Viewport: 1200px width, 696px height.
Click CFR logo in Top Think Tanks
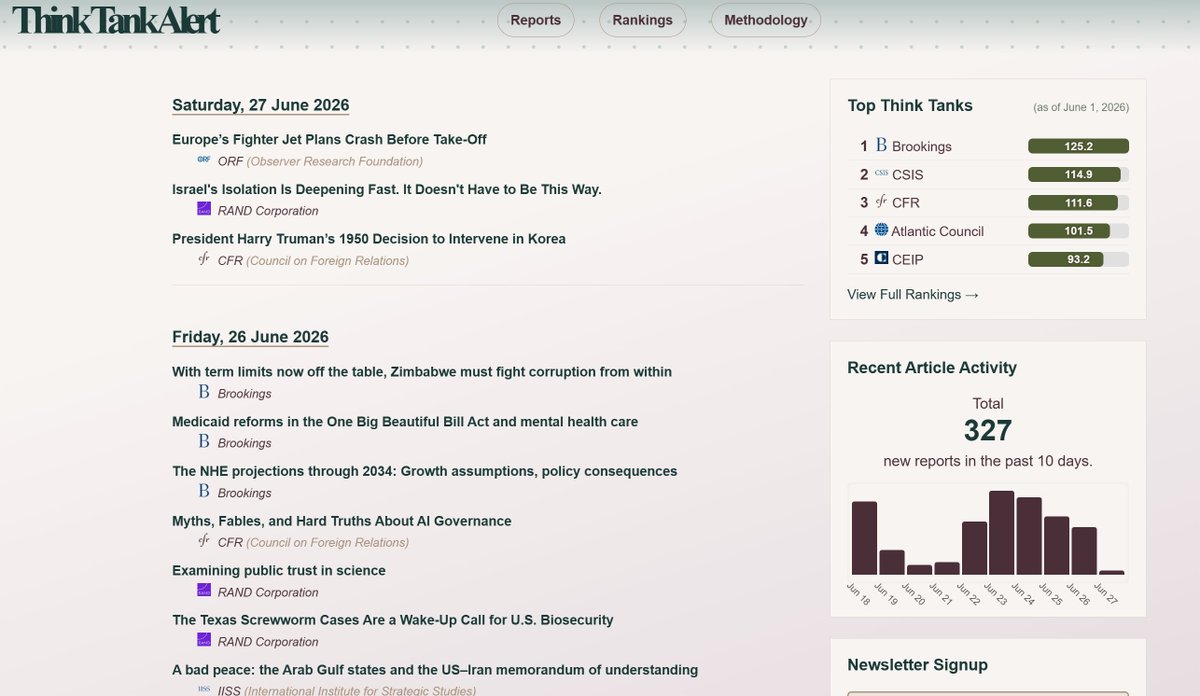pos(881,202)
